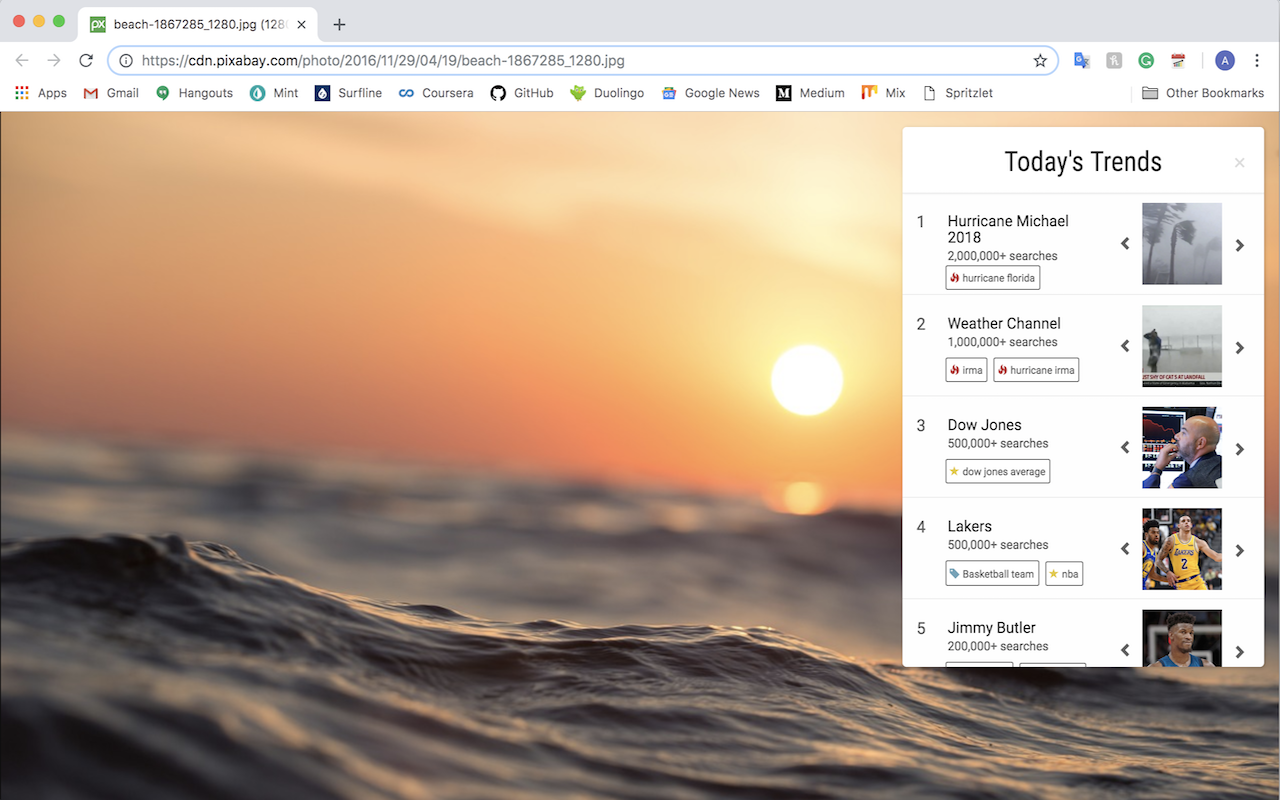Image resolution: width=1280 pixels, height=800 pixels.
Task: Open the Chrome profile avatar
Action: pyautogui.click(x=1225, y=61)
